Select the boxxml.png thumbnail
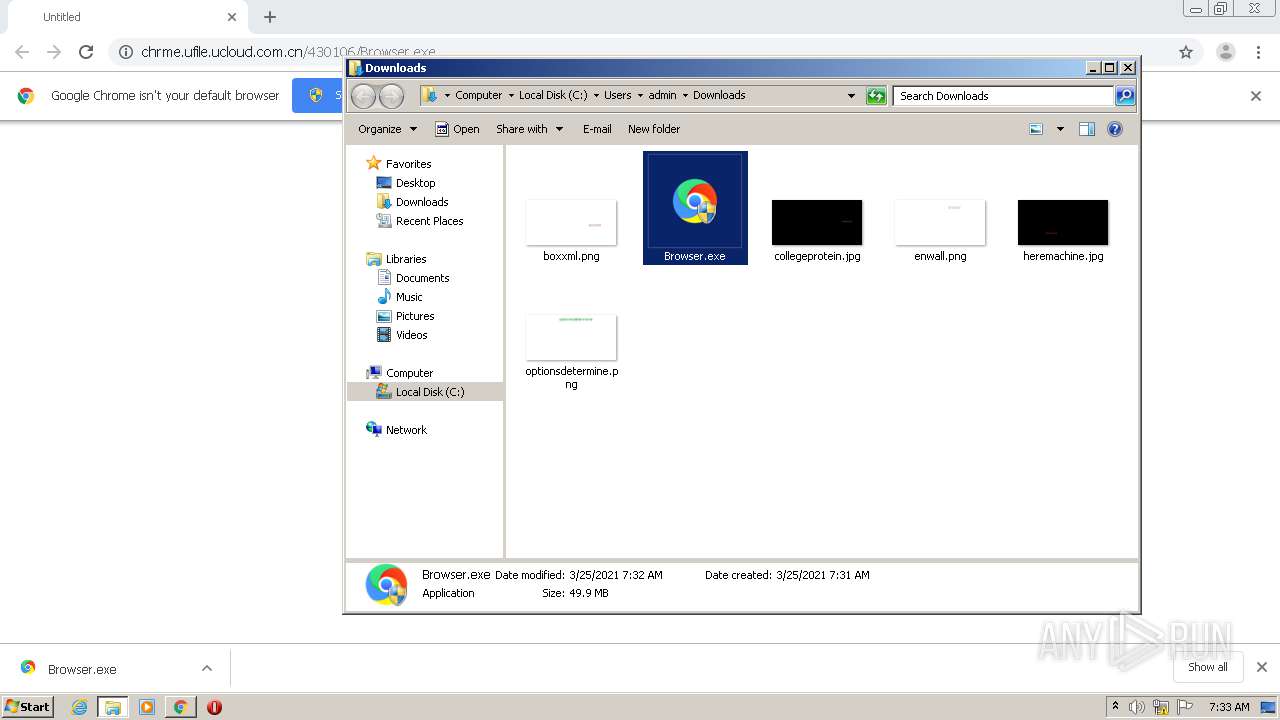1280x720 pixels. click(x=571, y=222)
